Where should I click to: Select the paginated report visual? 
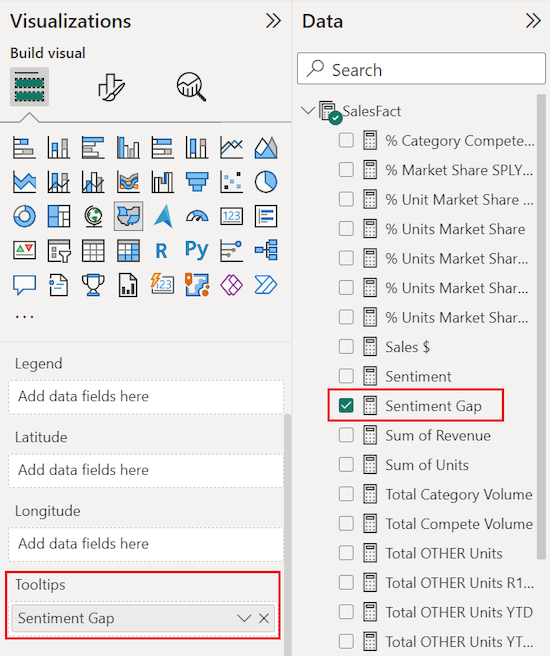click(128, 285)
